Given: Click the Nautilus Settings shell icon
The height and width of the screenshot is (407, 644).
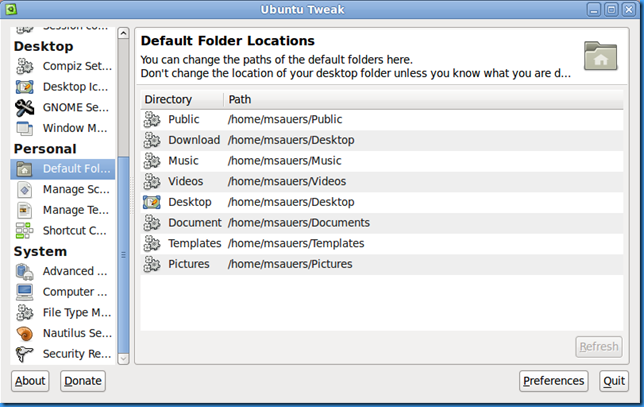Looking at the screenshot, I should (25, 333).
